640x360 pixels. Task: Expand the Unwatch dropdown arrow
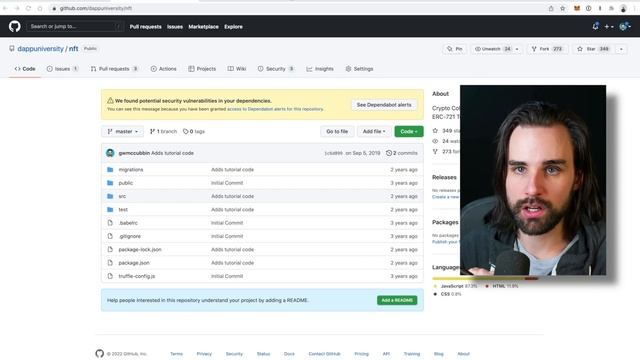pyautogui.click(x=517, y=49)
